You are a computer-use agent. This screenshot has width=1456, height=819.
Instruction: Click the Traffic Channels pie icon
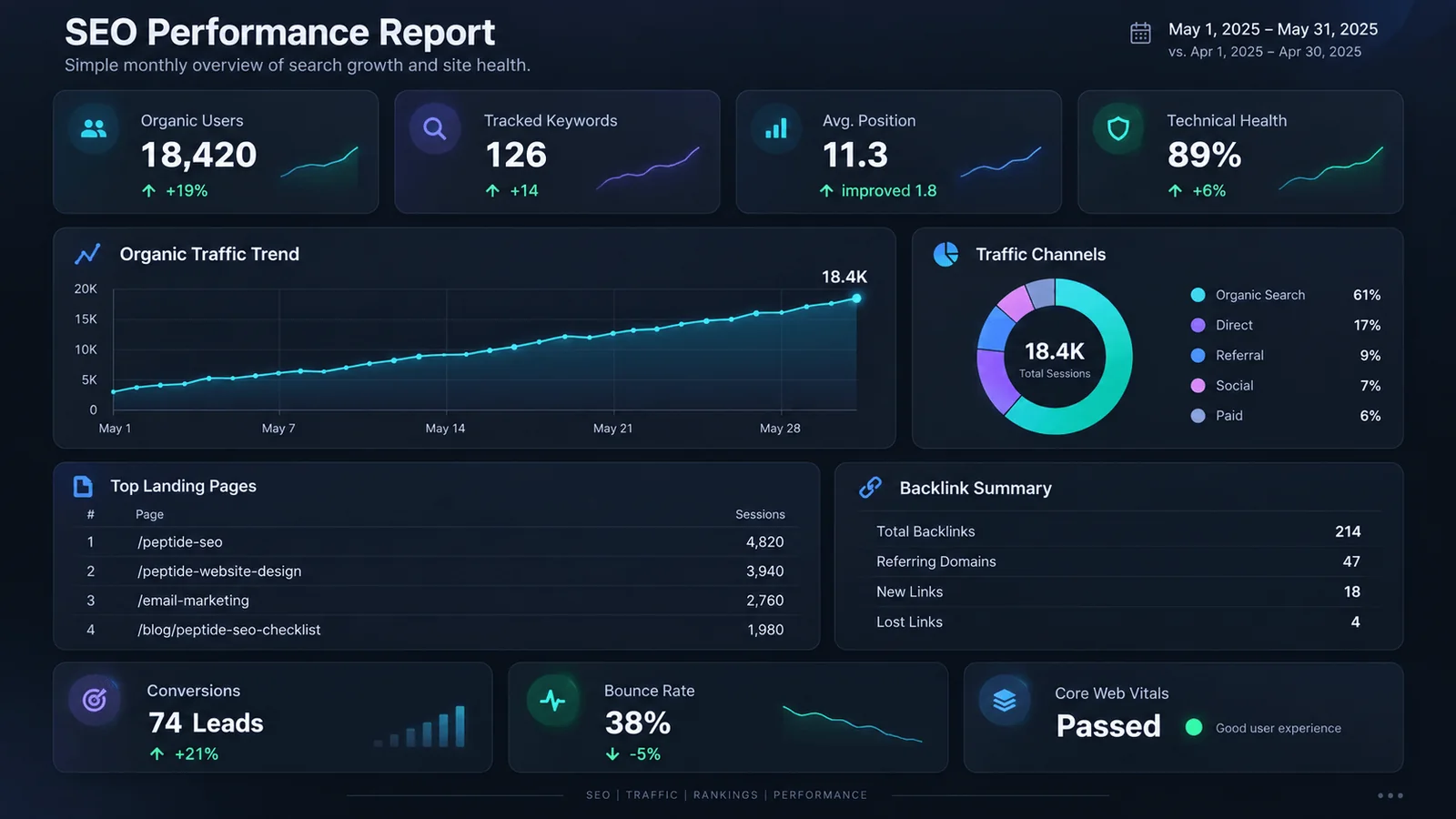point(946,254)
